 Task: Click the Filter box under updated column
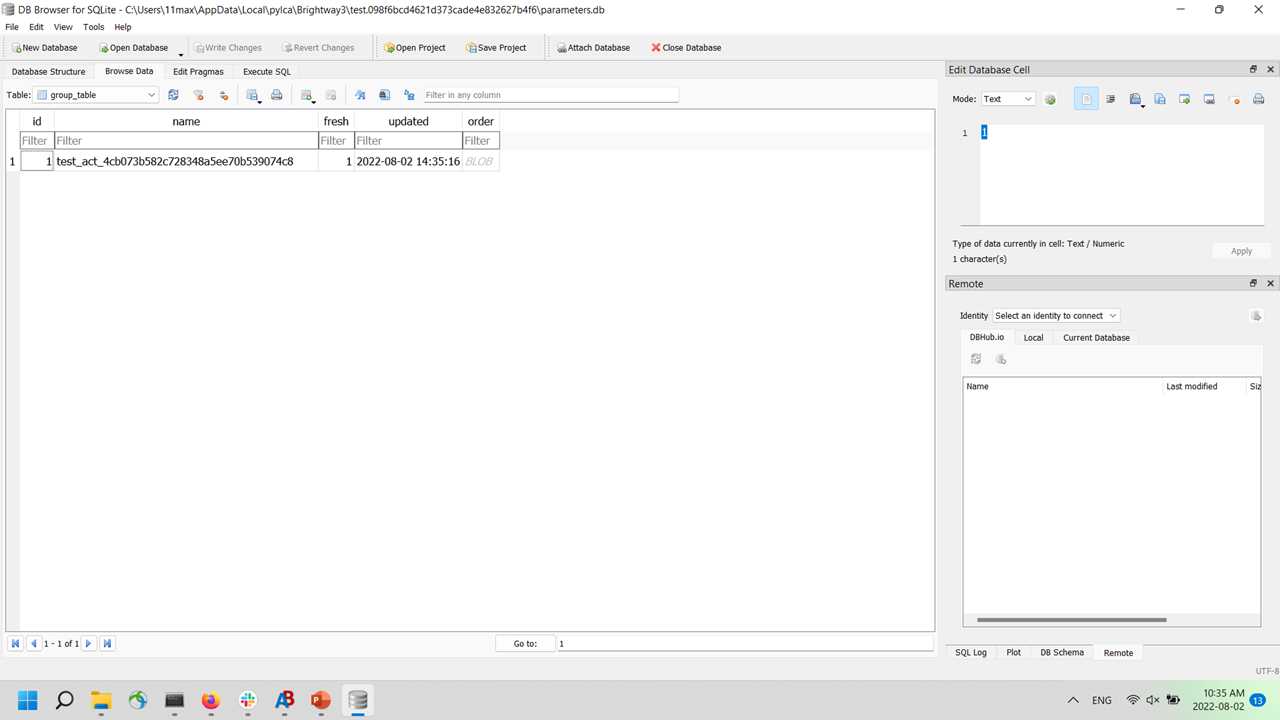[408, 141]
